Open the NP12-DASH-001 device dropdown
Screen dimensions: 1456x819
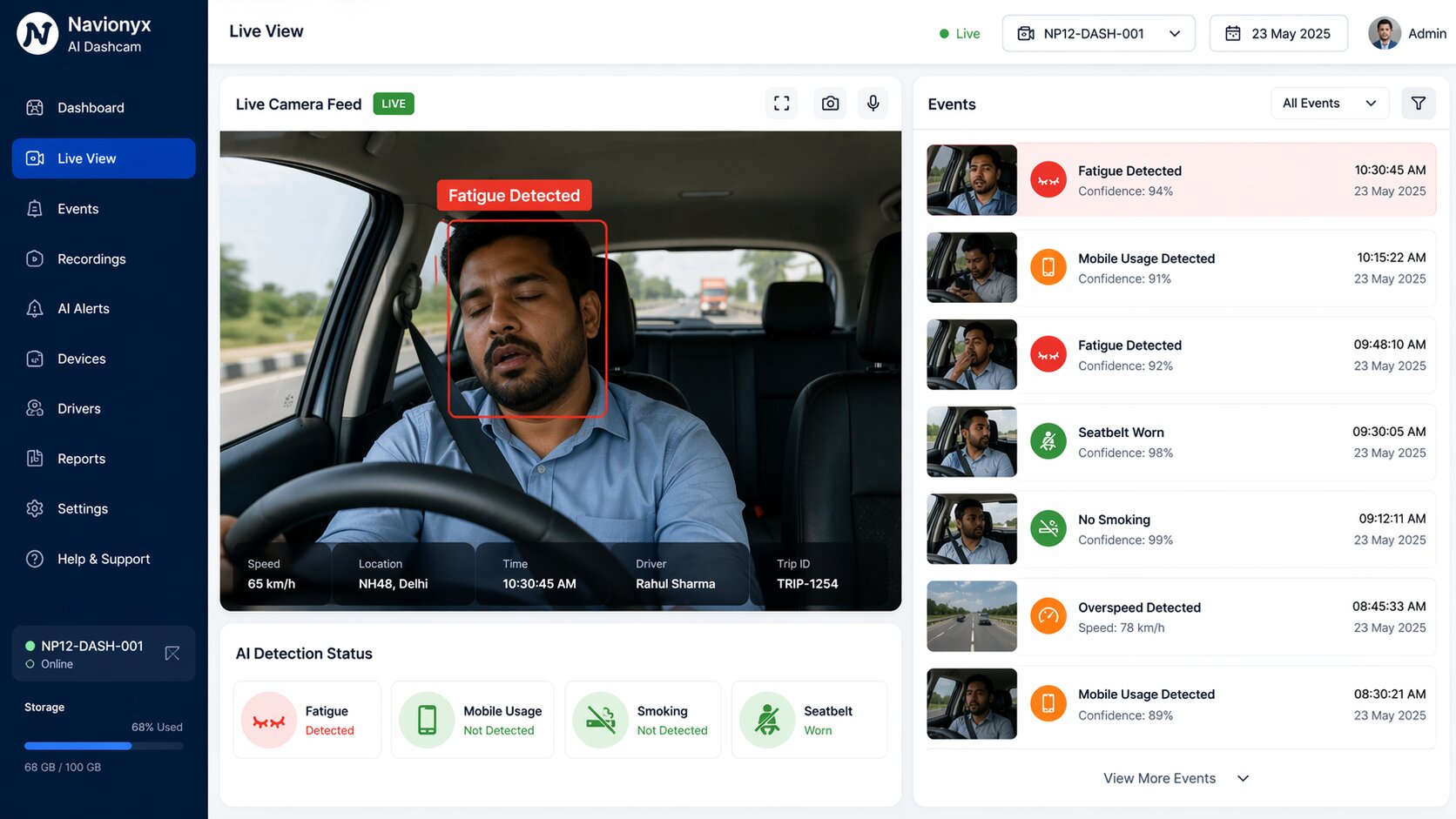[1098, 33]
